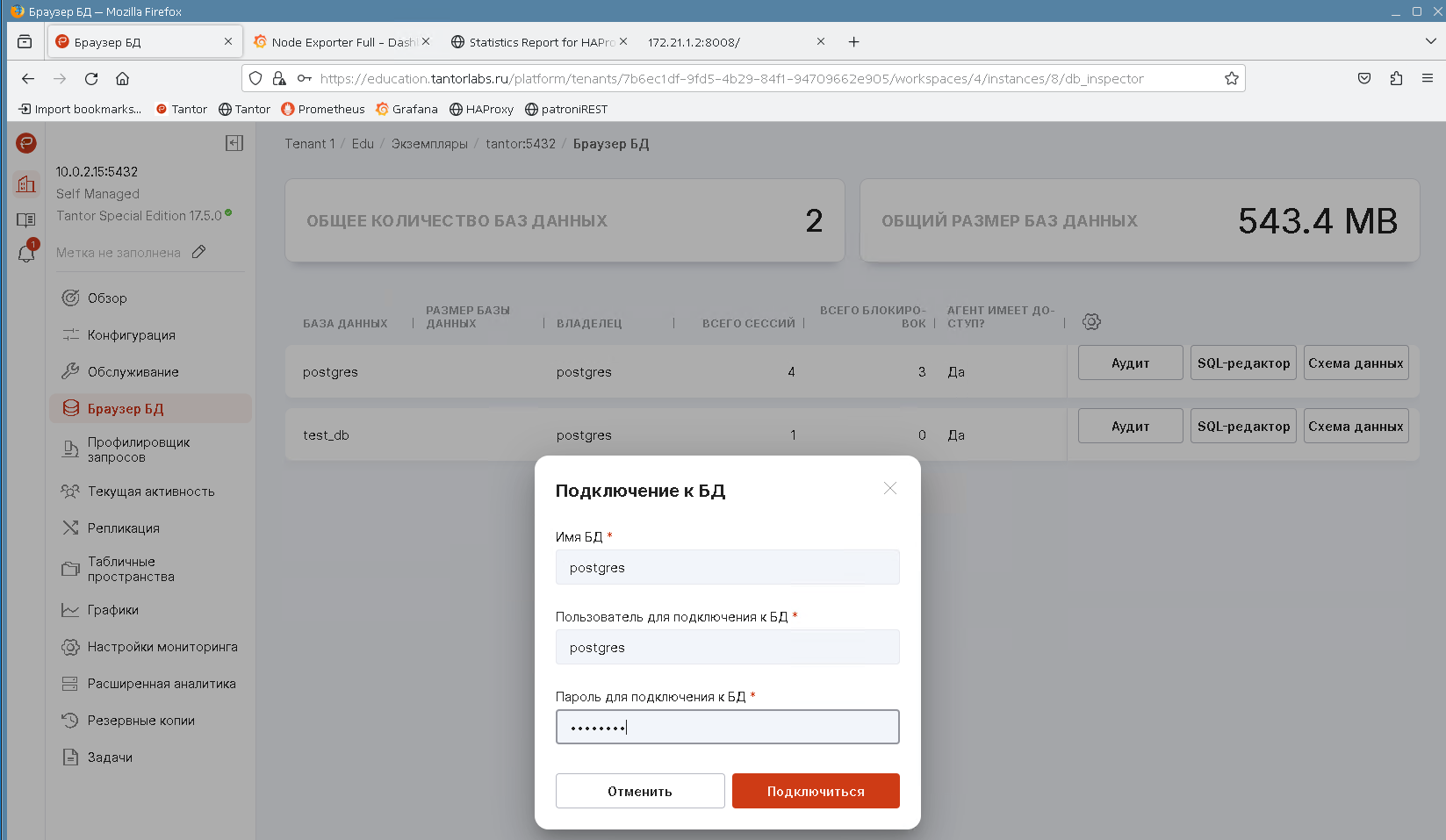Focus the Имя БД input field
Screen dimensions: 1446x840
[727, 567]
